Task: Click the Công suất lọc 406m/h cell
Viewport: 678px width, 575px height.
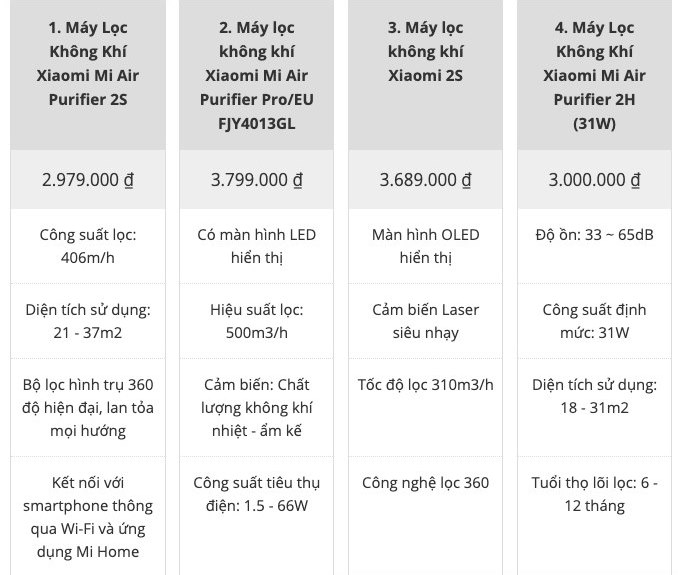Action: (88, 246)
